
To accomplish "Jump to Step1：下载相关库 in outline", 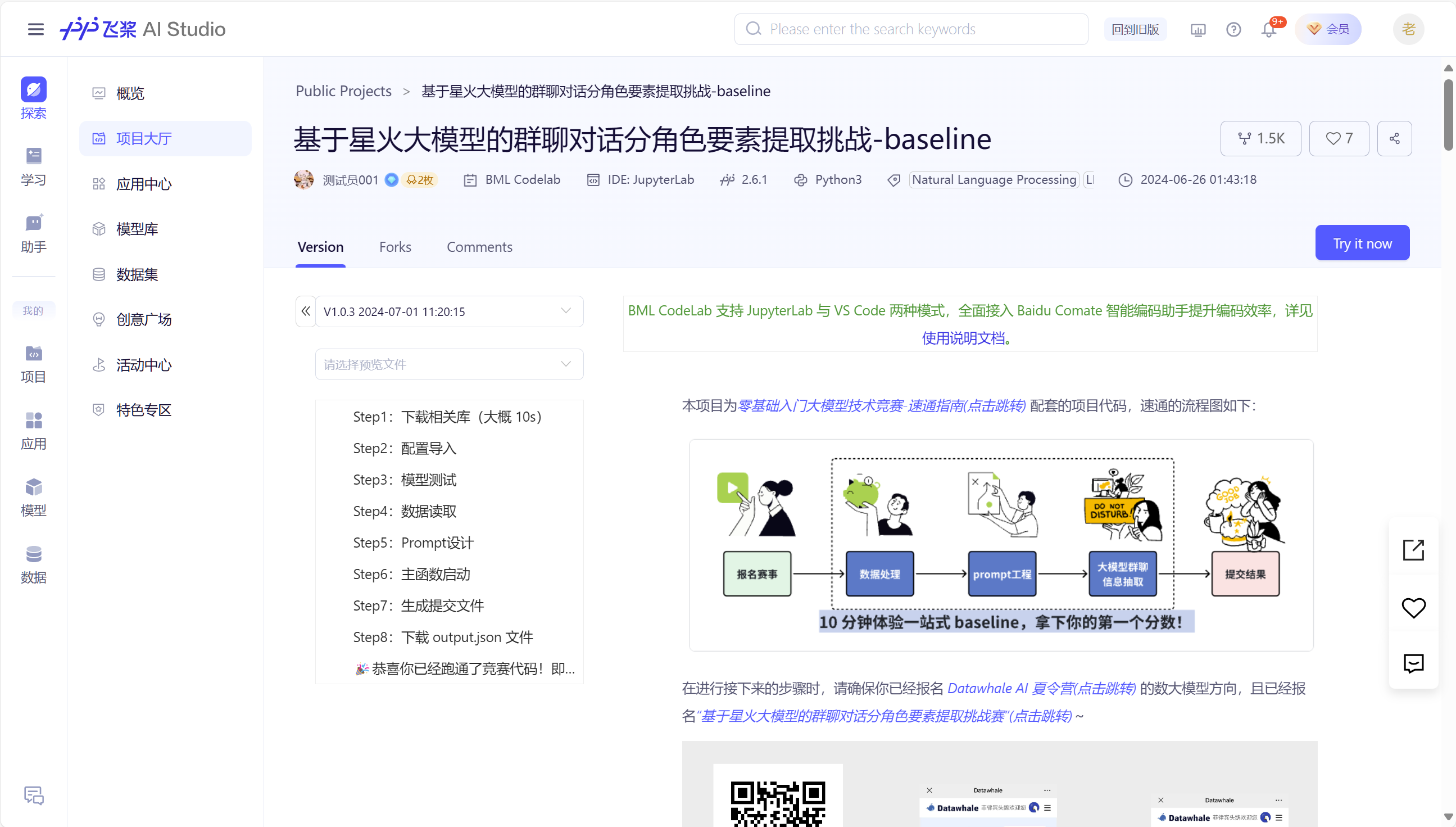I will click(447, 417).
